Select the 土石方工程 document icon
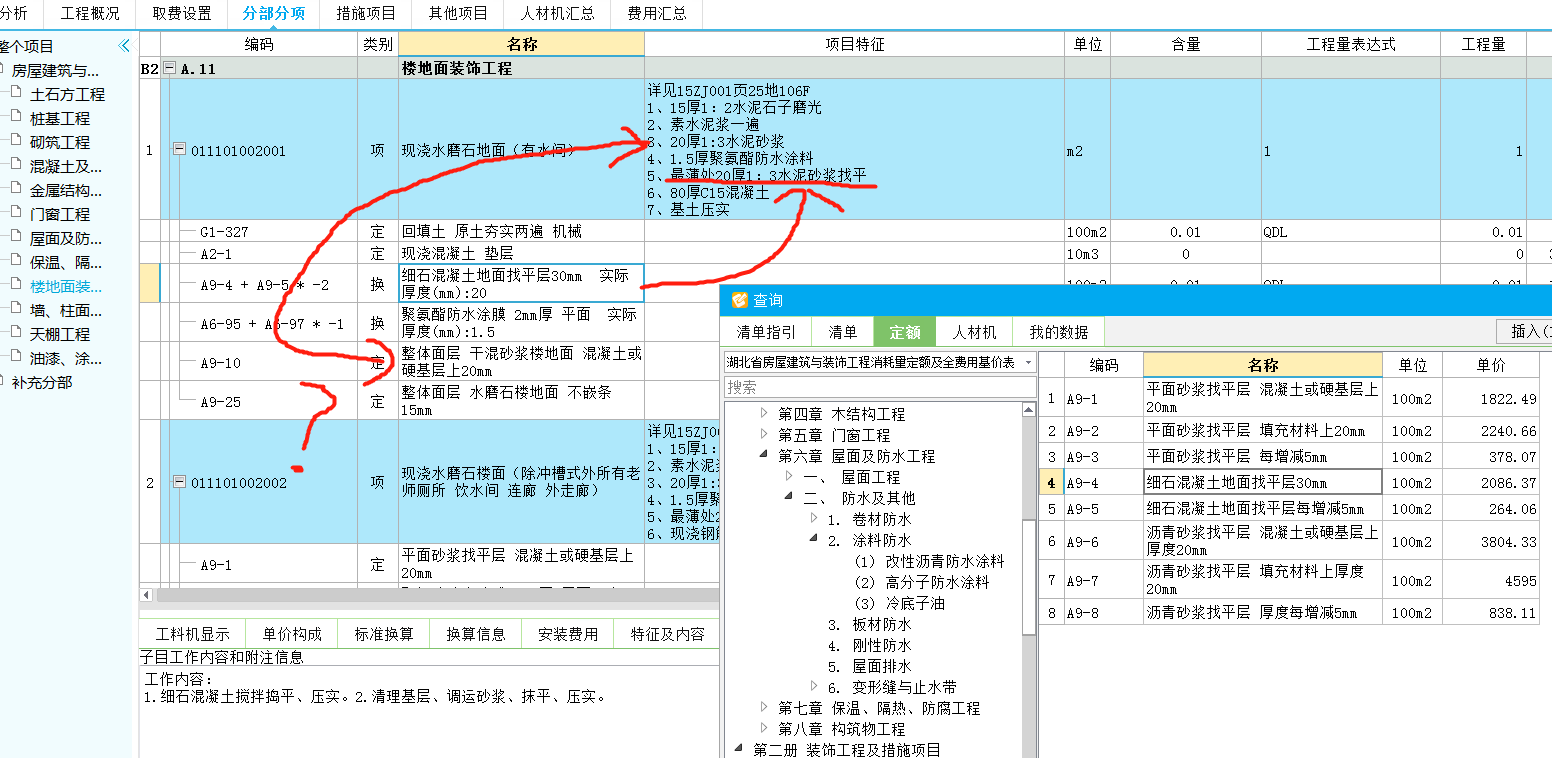 pos(15,94)
